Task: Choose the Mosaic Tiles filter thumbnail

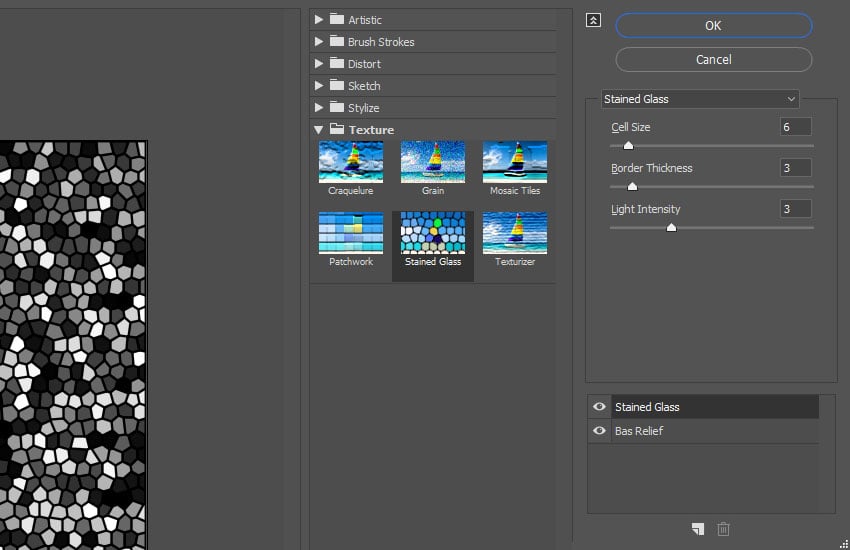Action: click(514, 162)
